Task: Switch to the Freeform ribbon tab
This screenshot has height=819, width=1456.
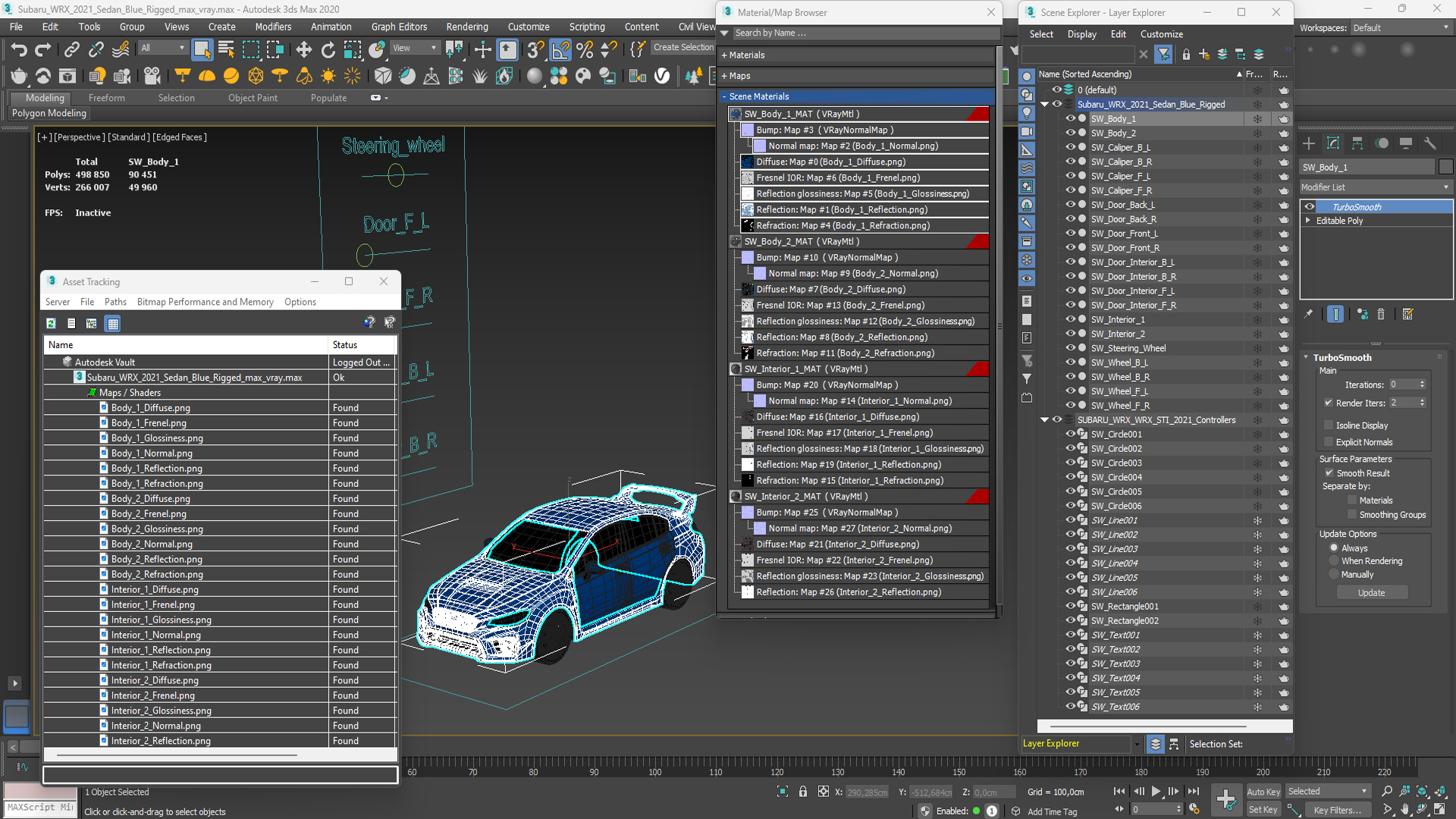Action: tap(106, 98)
